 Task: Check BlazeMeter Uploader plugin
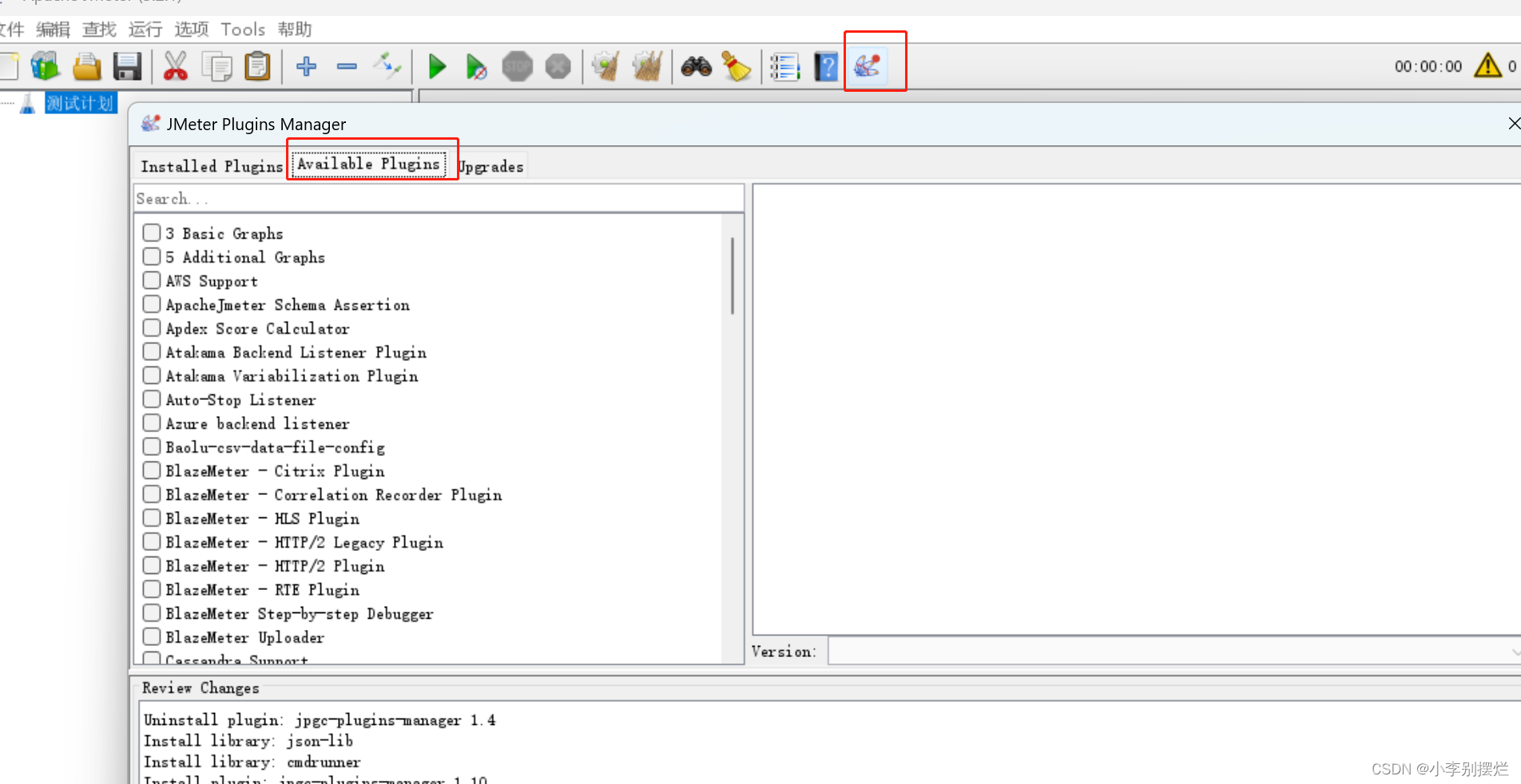click(152, 637)
